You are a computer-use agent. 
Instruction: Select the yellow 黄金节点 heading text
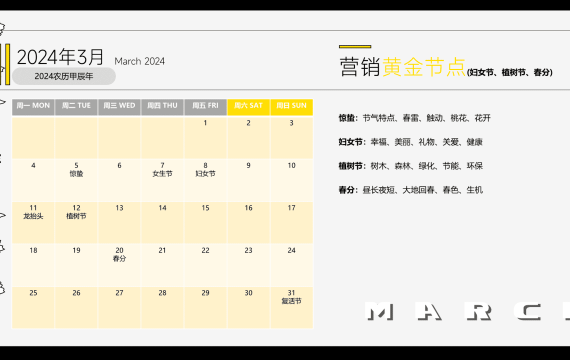[x=424, y=67]
